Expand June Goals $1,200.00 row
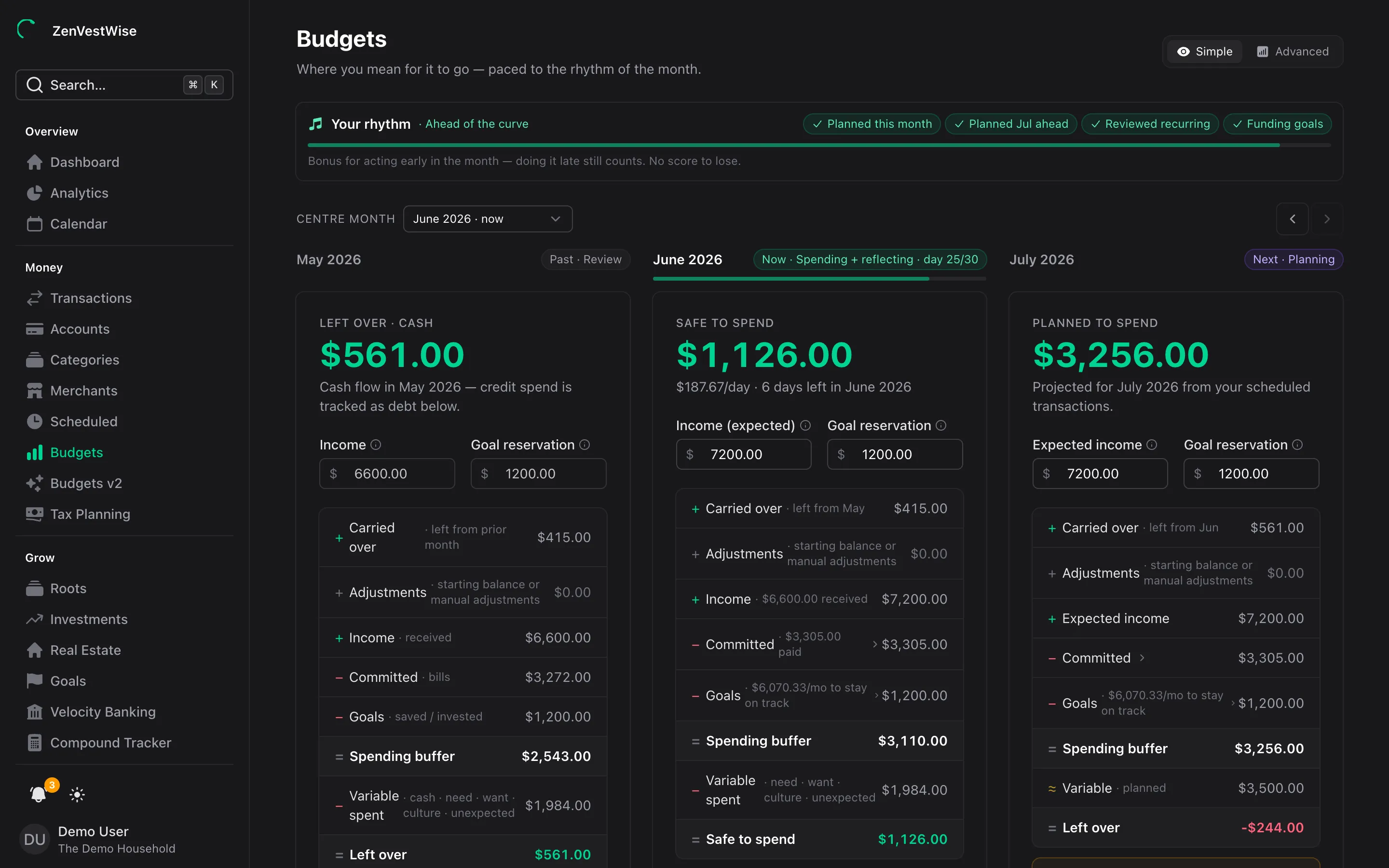The width and height of the screenshot is (1389, 868). [x=819, y=695]
